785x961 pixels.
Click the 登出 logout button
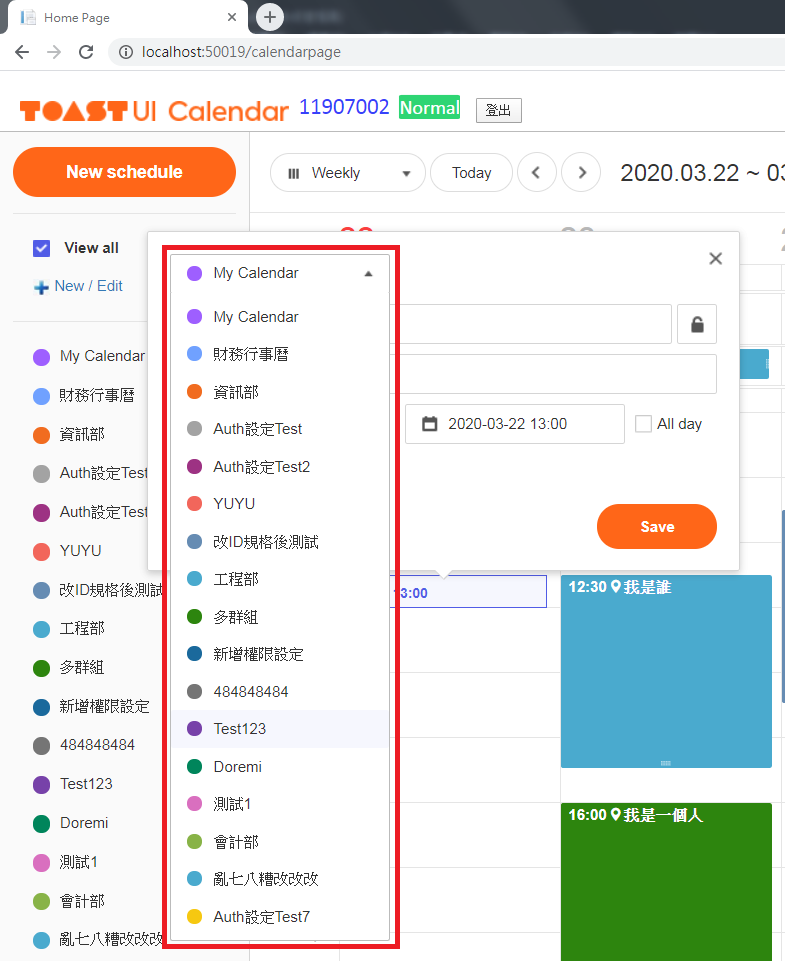pos(499,110)
